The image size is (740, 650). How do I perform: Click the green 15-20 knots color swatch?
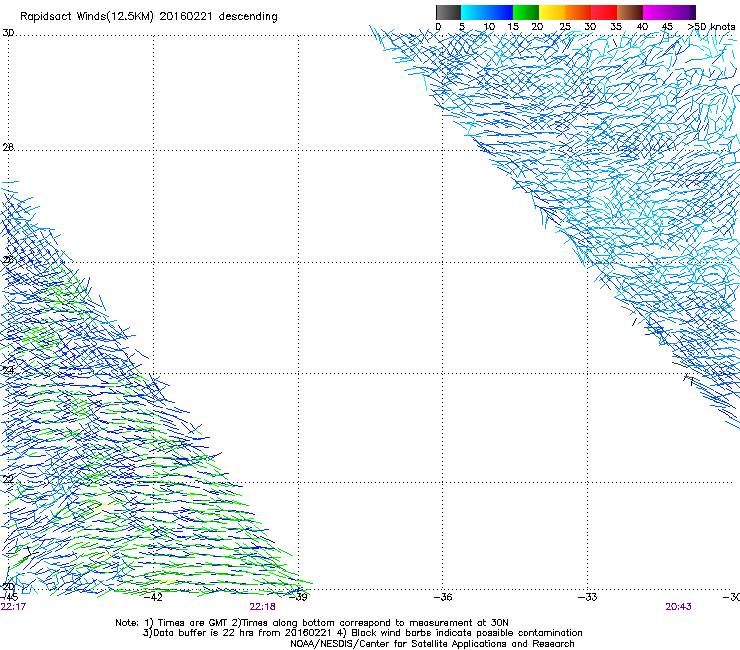point(526,12)
